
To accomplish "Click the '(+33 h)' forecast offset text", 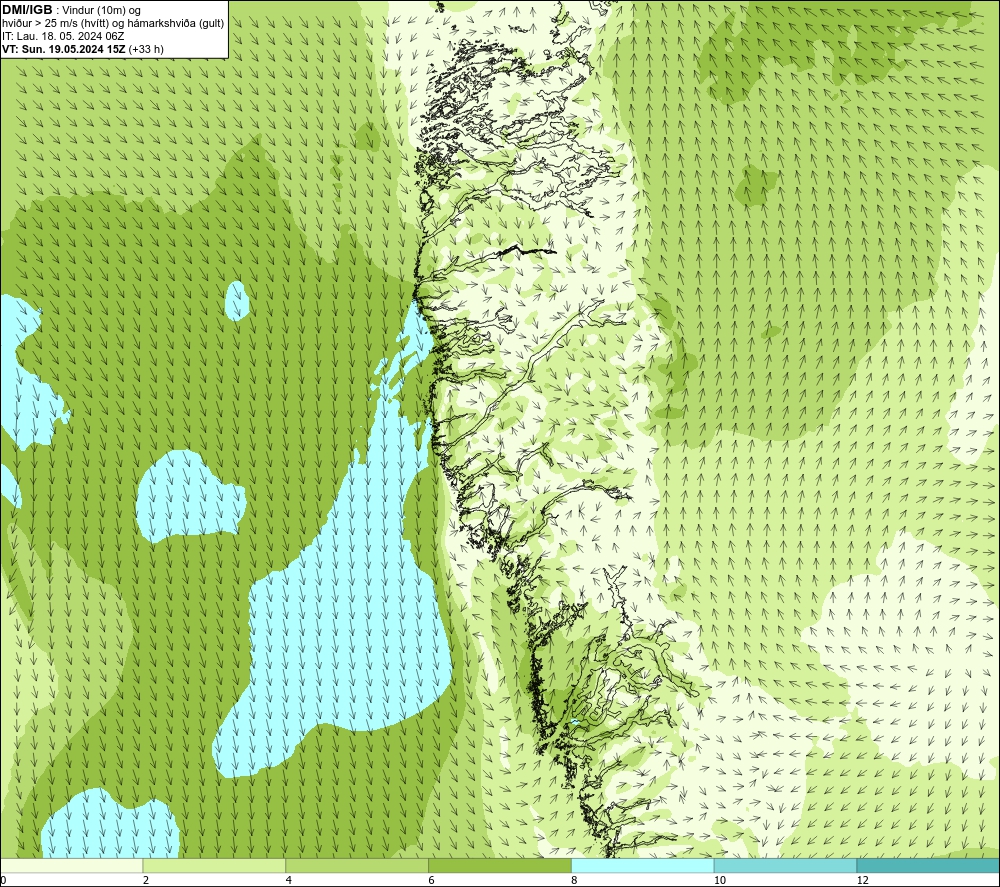I will coord(146,49).
